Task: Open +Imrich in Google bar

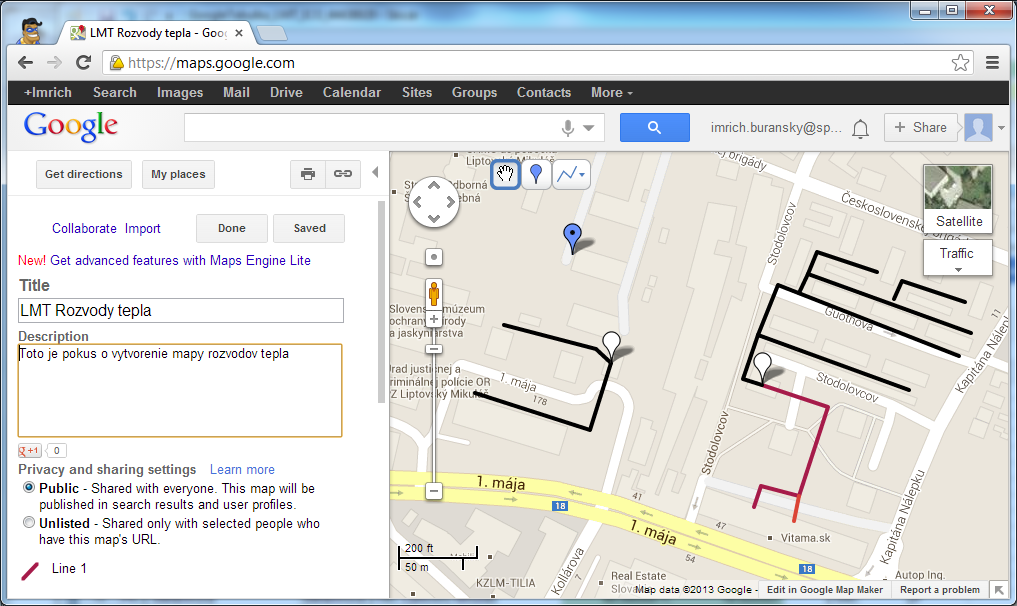Action: coord(47,93)
